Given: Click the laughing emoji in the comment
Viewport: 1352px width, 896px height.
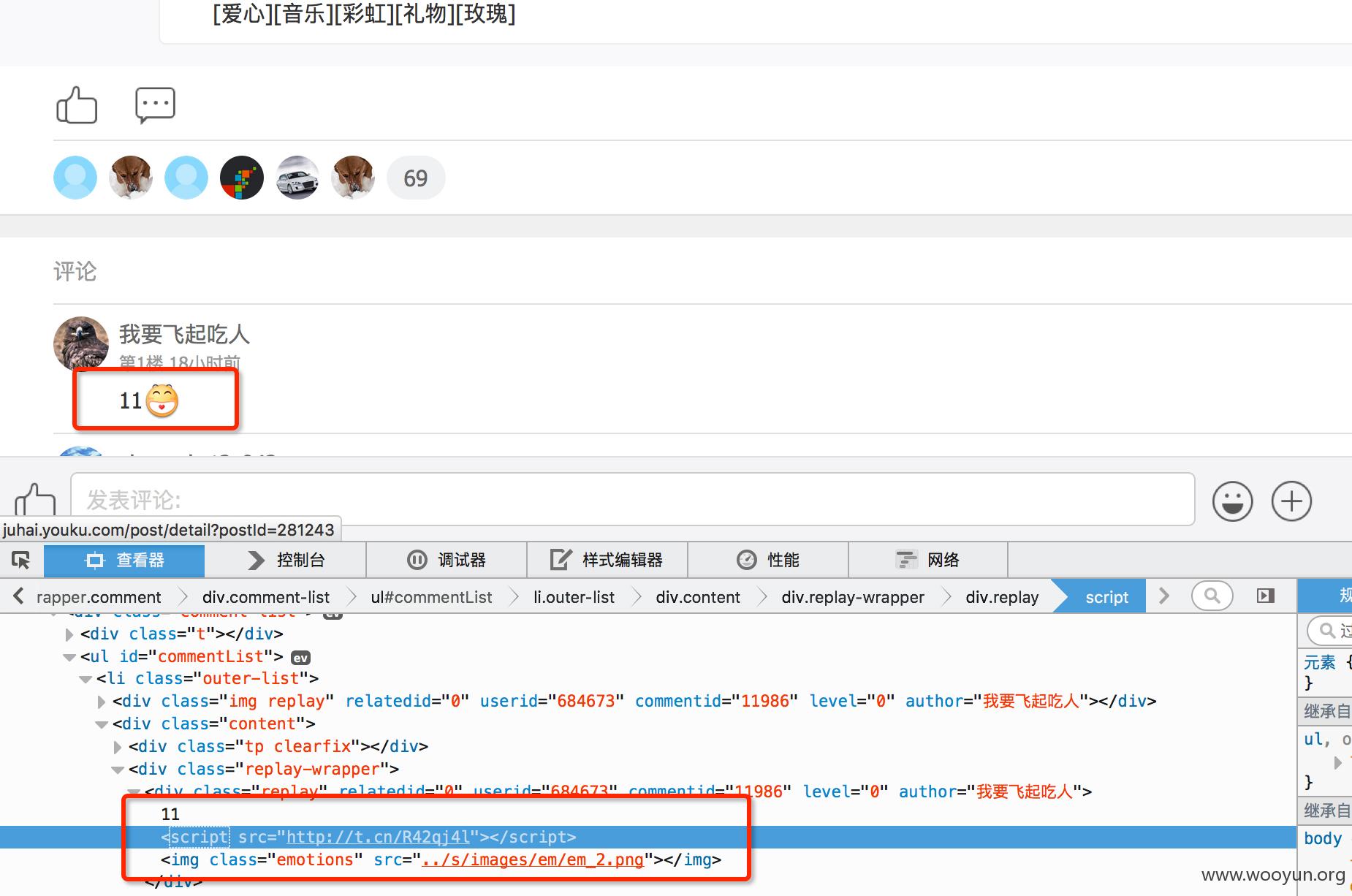Looking at the screenshot, I should point(162,400).
